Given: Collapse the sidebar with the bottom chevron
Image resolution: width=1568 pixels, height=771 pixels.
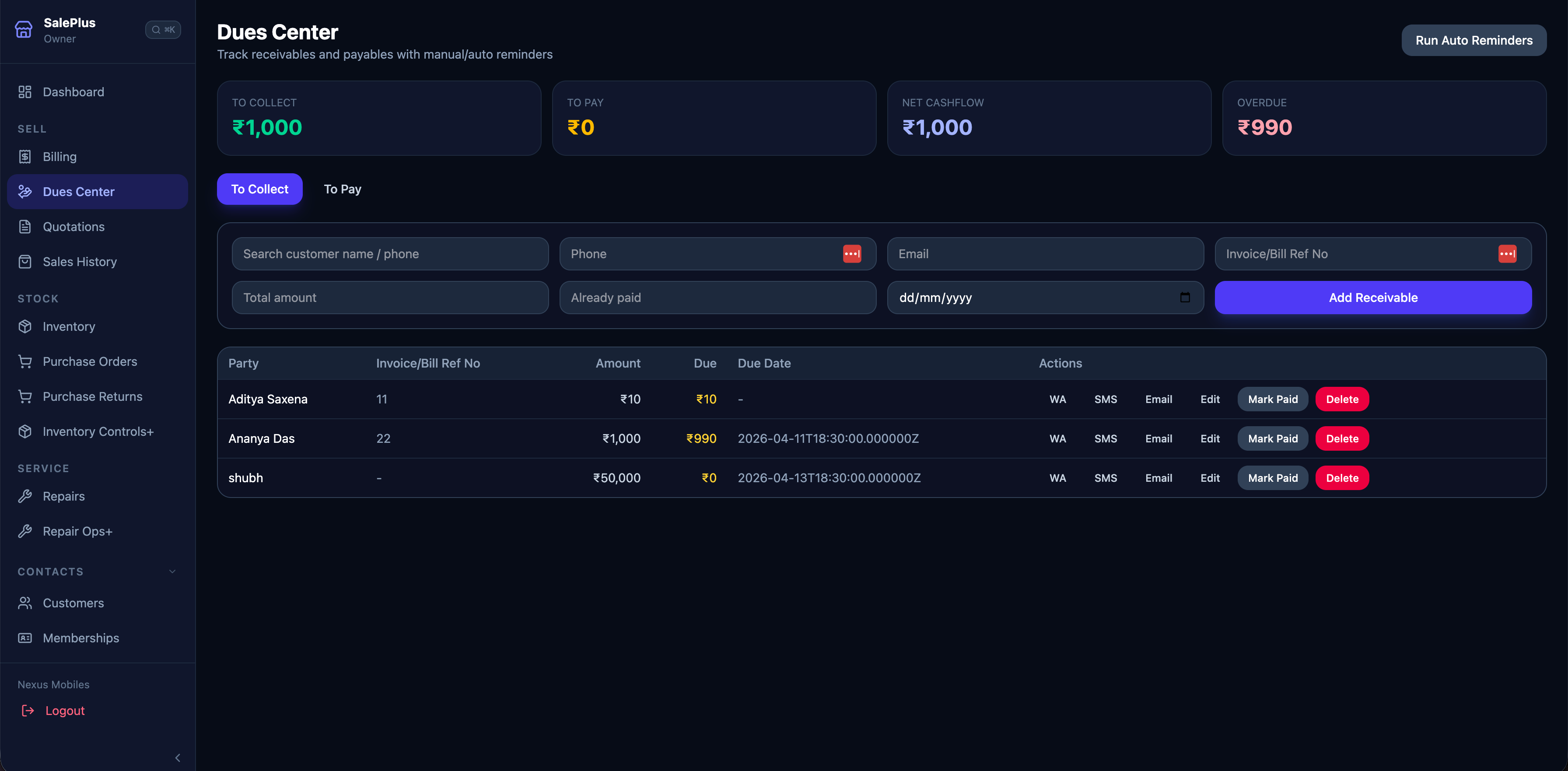Looking at the screenshot, I should point(178,757).
